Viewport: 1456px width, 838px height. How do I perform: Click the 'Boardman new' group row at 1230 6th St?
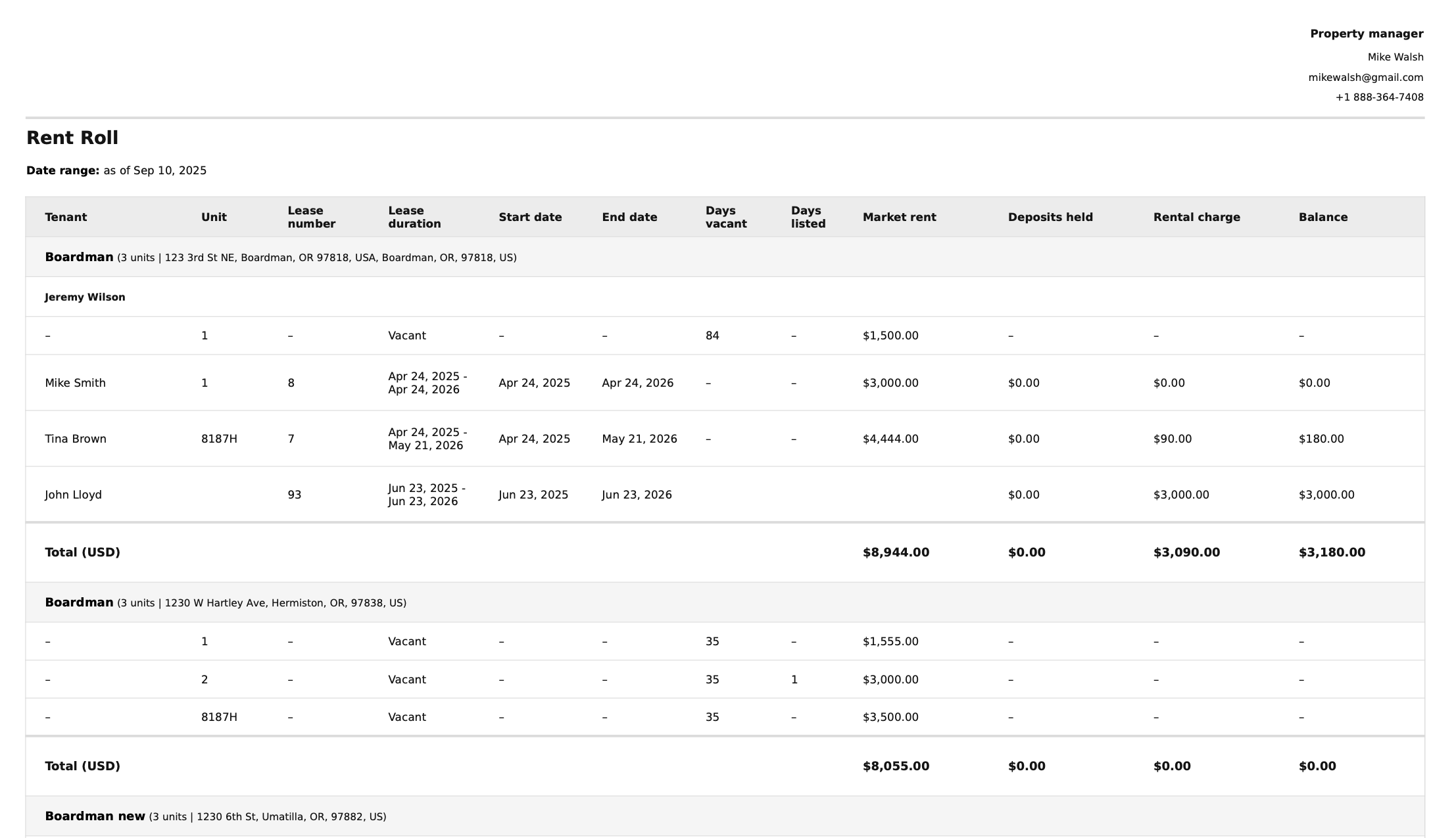(725, 816)
